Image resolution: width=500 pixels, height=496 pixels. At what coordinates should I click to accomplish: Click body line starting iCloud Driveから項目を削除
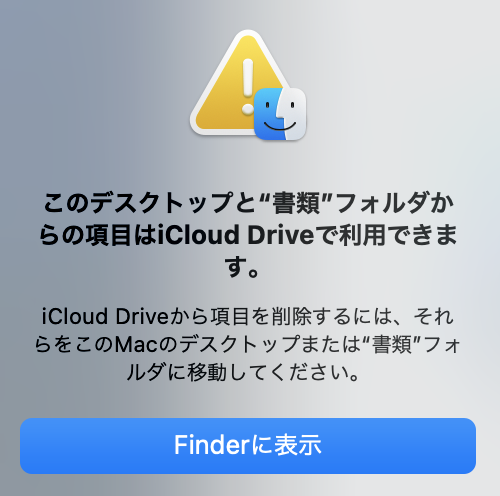coord(248,316)
